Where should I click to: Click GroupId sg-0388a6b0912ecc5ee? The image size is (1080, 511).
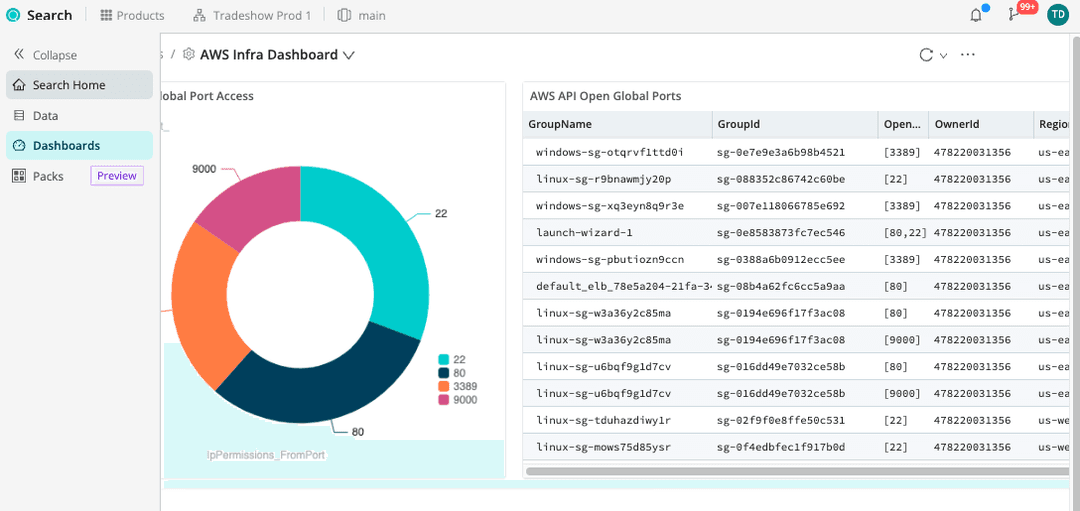click(781, 260)
